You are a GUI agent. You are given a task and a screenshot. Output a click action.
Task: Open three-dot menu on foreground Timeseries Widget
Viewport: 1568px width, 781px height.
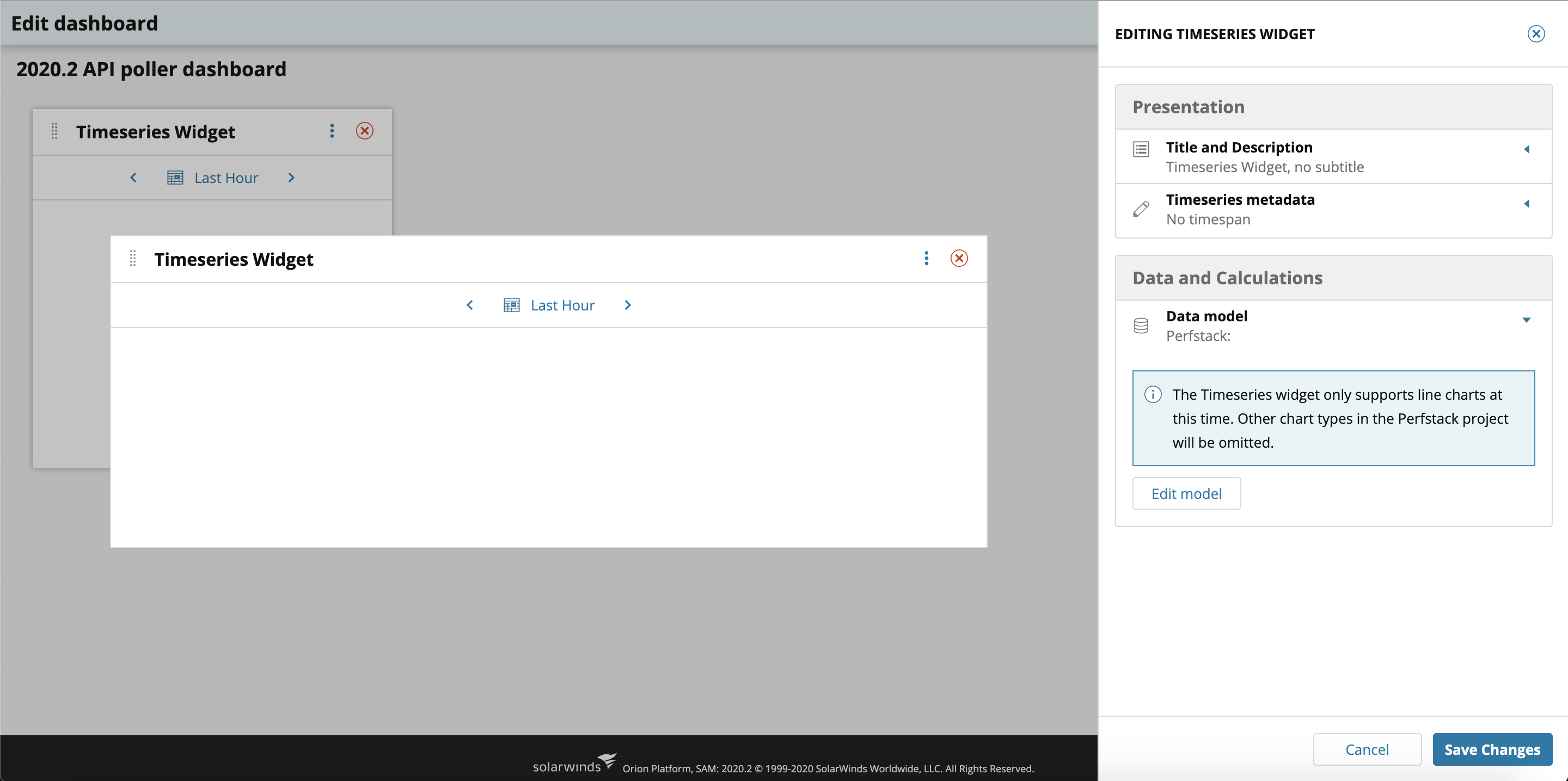click(x=927, y=259)
